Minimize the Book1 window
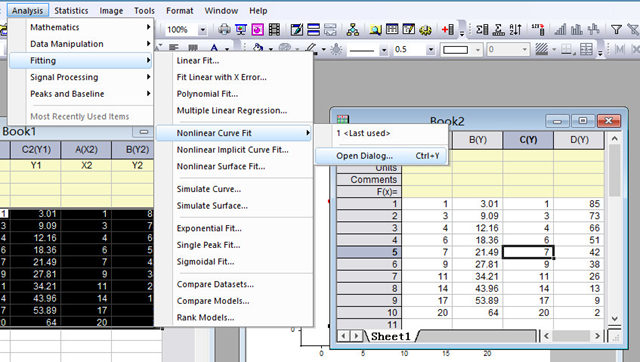Screen dimensions: 640x362 pyautogui.click(x=144, y=131)
